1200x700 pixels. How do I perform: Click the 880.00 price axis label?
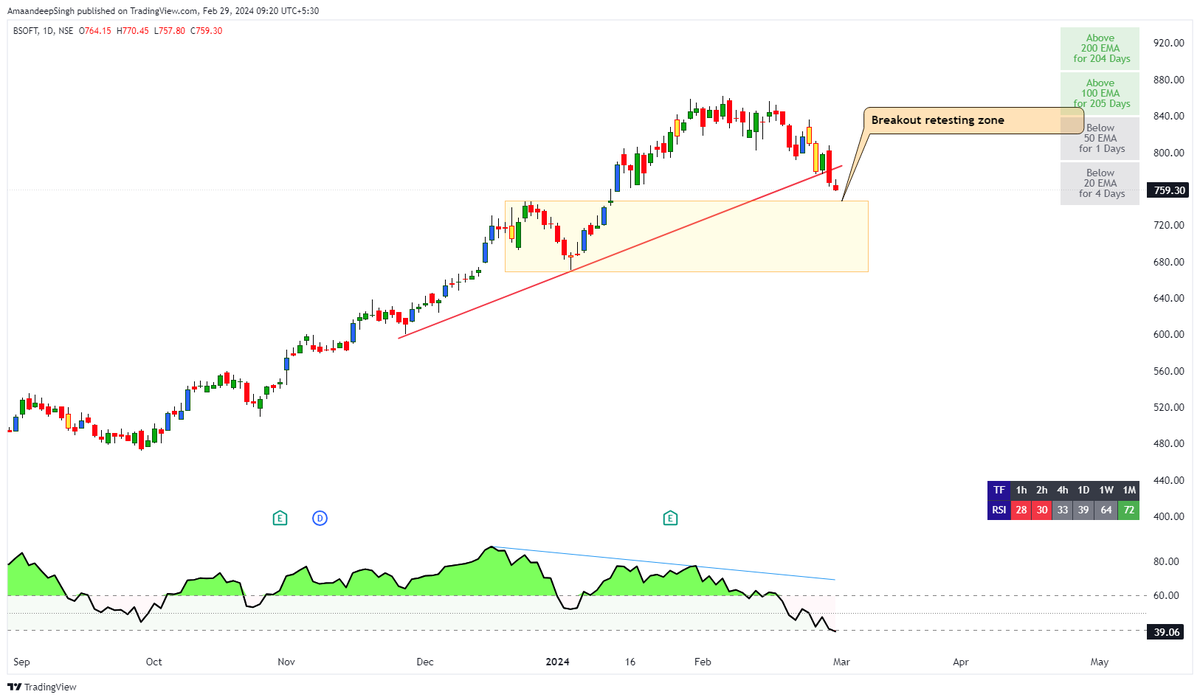(x=1167, y=80)
